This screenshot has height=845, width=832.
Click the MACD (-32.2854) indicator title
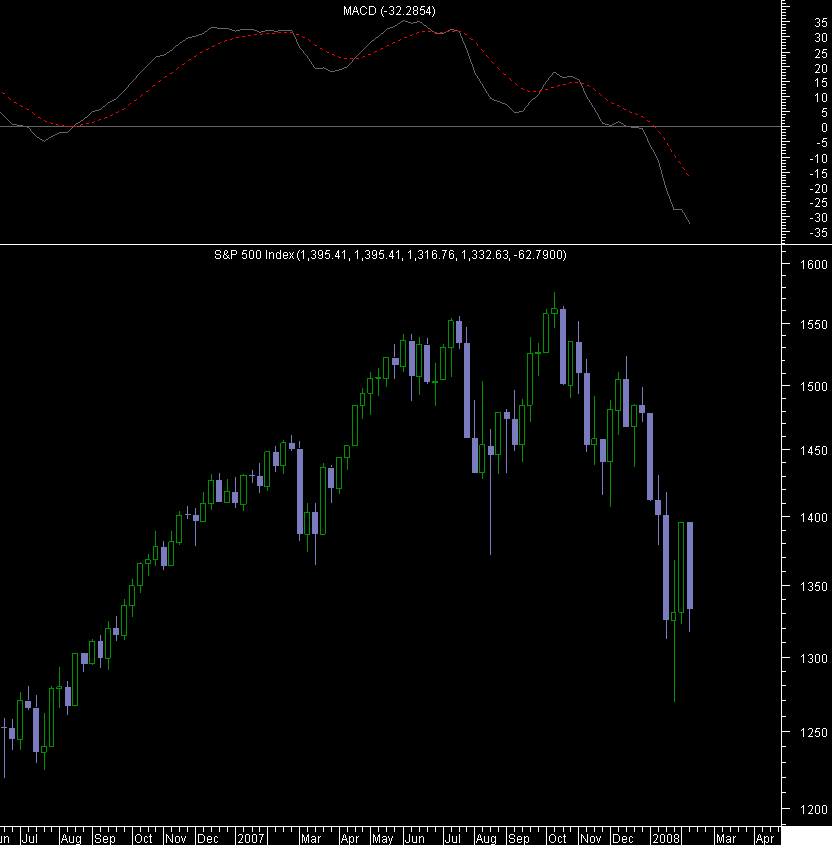point(389,11)
